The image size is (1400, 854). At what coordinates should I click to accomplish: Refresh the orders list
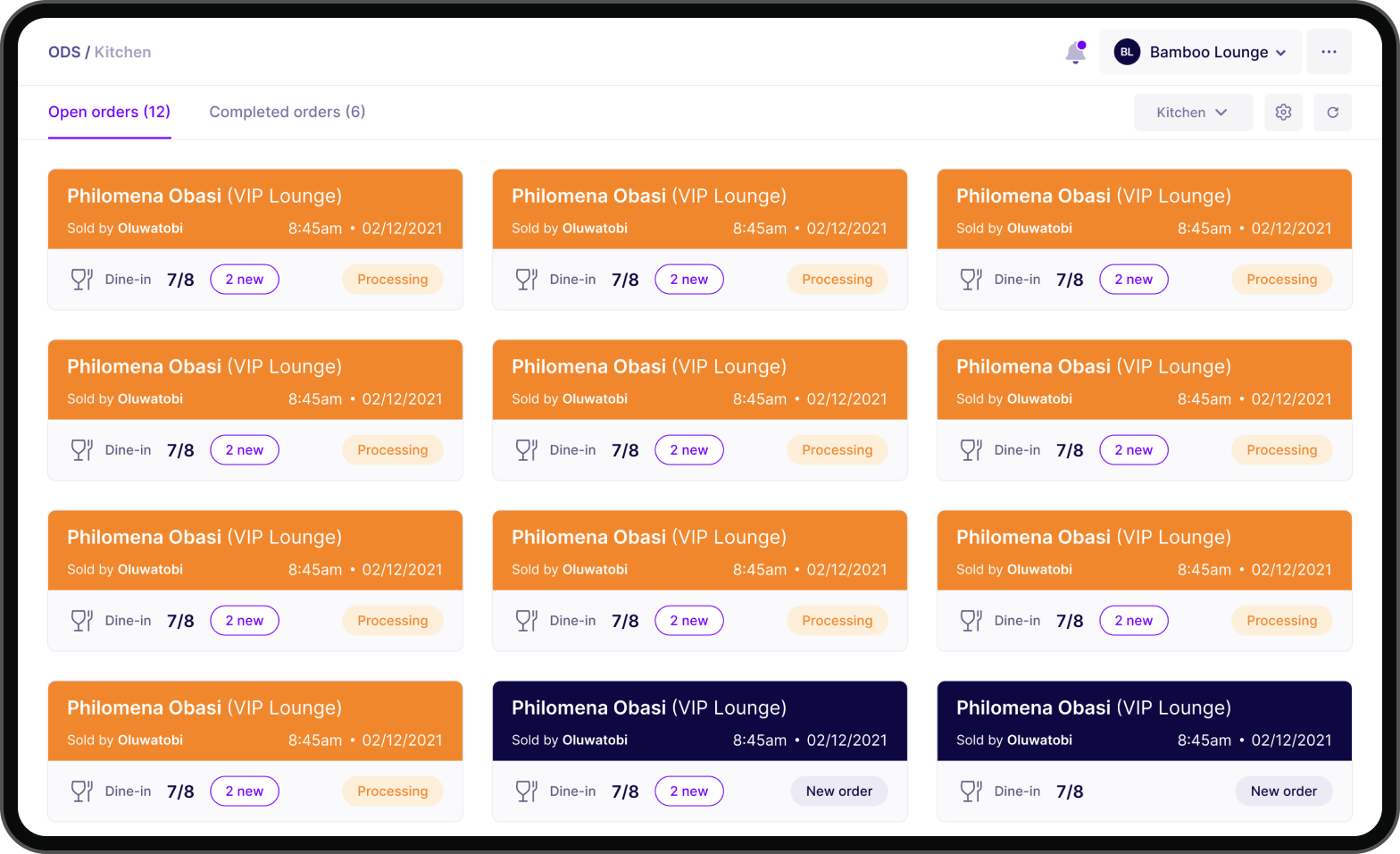pos(1332,113)
